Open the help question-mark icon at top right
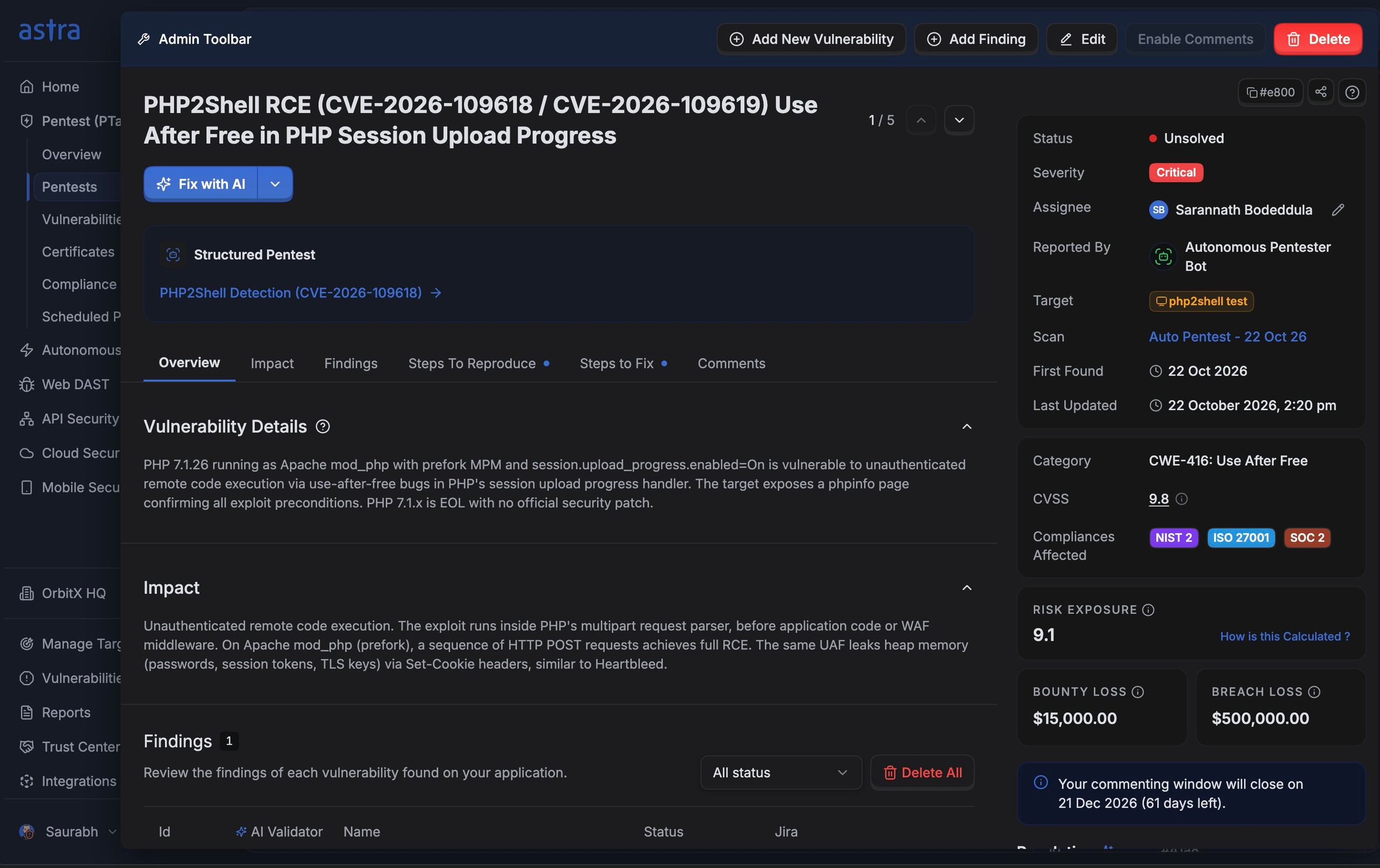This screenshot has height=868, width=1380. [x=1352, y=92]
